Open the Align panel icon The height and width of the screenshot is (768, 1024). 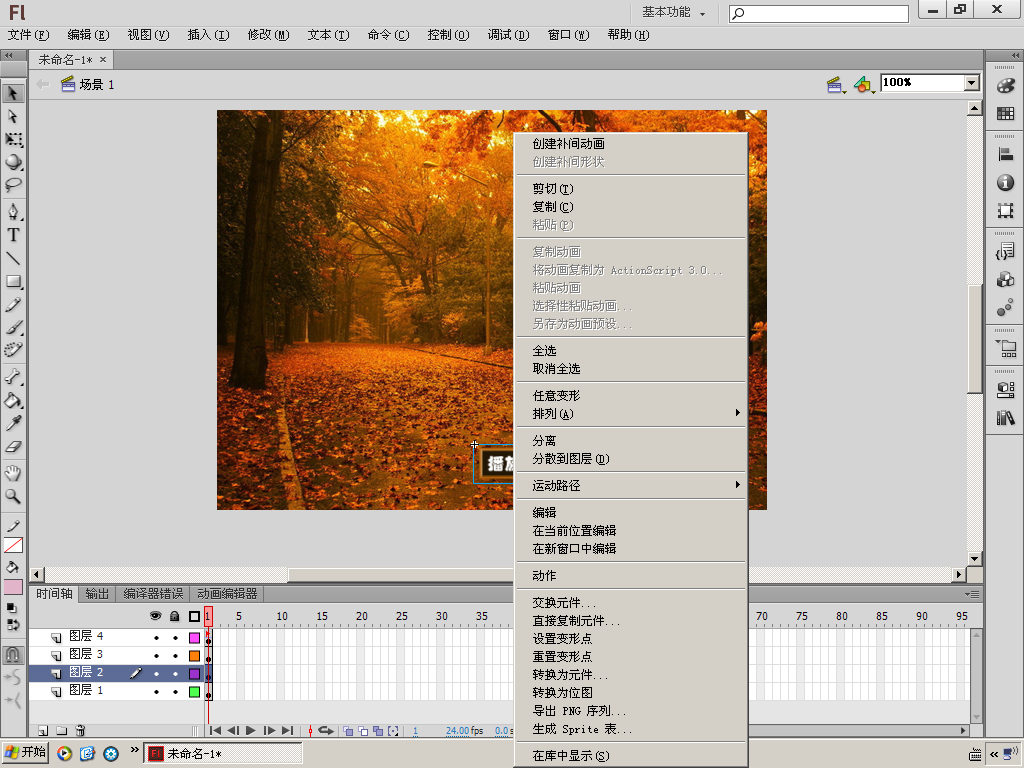1006,155
